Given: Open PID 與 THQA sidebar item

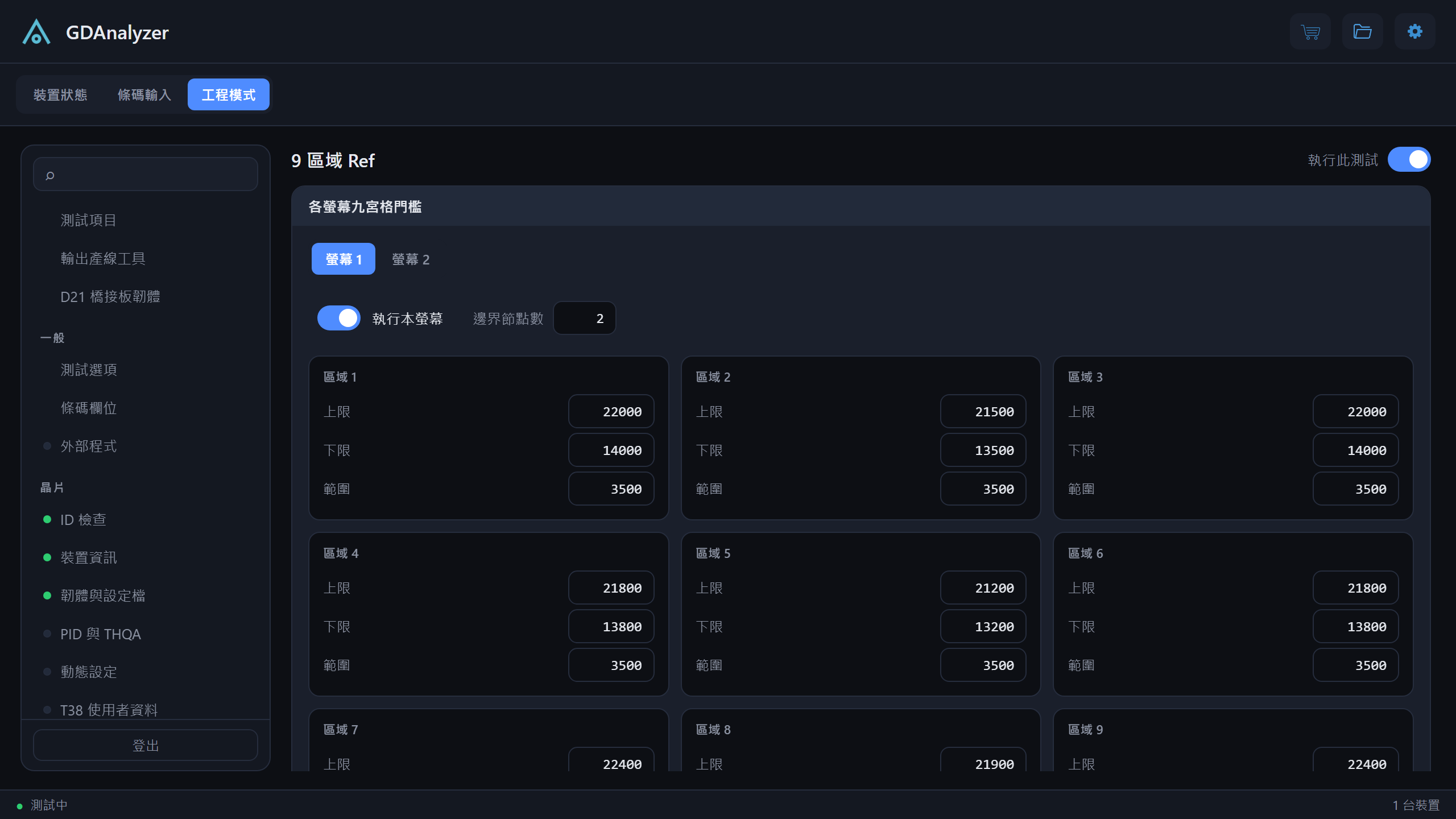Looking at the screenshot, I should click(146, 634).
